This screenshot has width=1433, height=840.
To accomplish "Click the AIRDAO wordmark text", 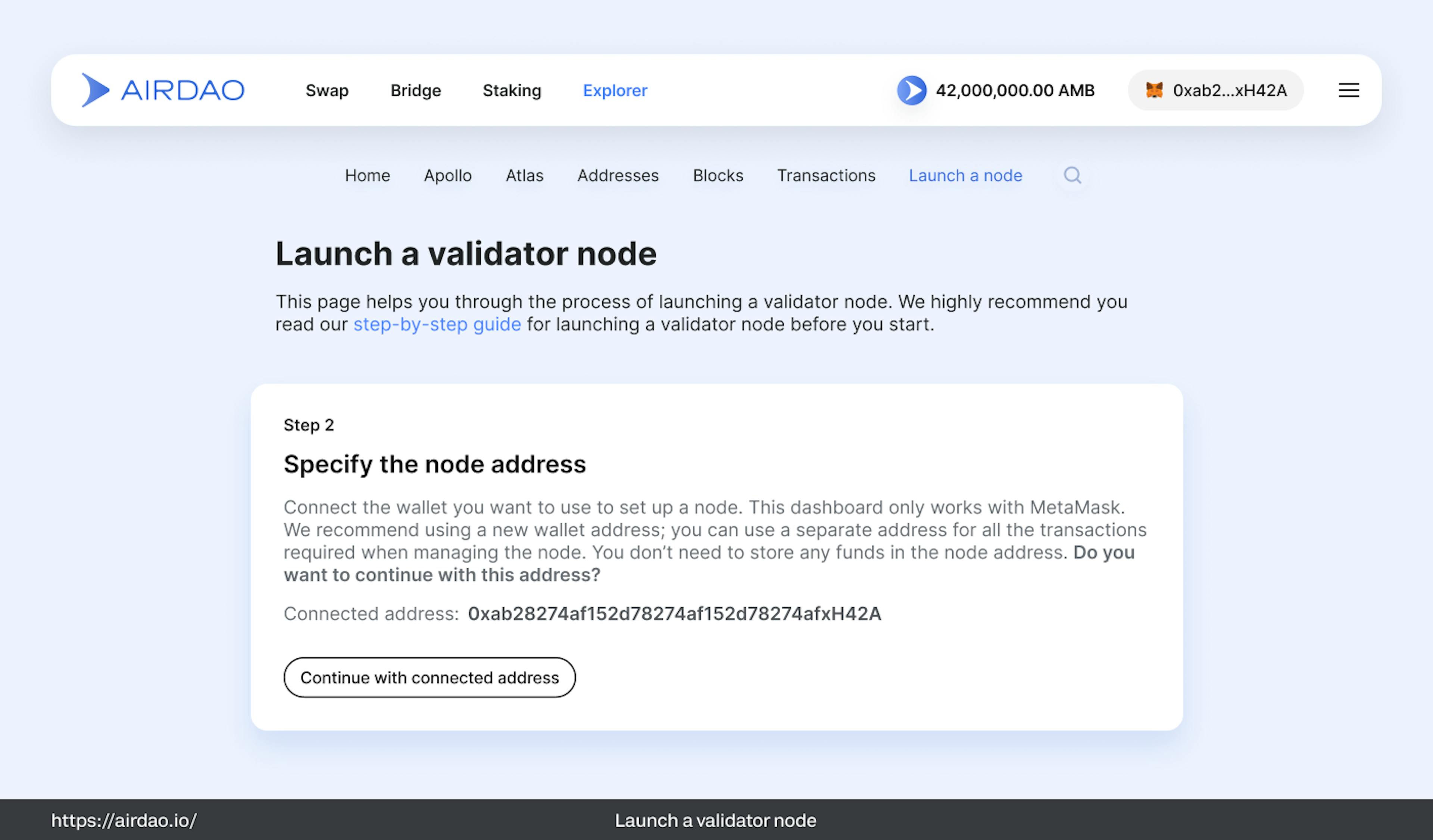I will pos(182,90).
